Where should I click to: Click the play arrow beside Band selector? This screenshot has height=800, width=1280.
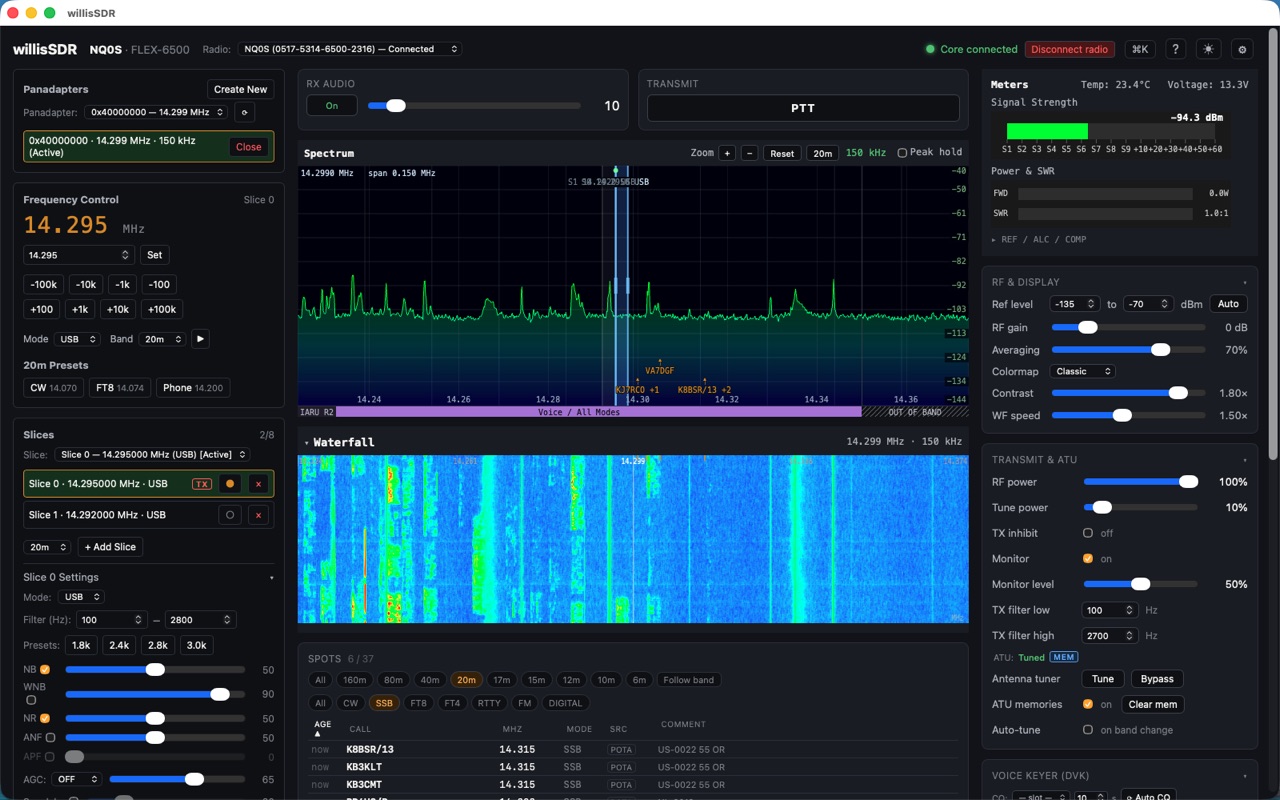pos(200,339)
